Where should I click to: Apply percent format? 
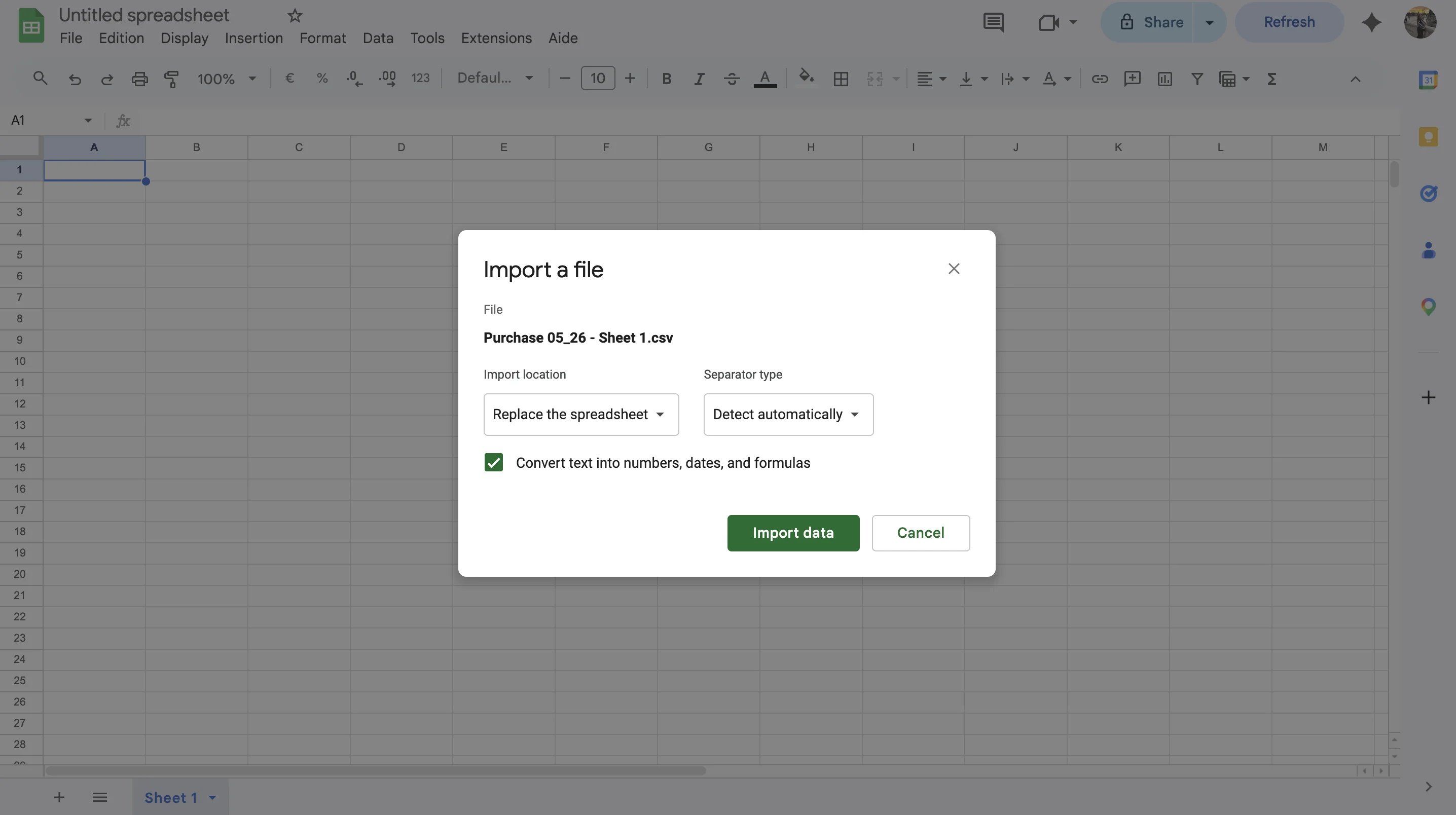pyautogui.click(x=322, y=78)
